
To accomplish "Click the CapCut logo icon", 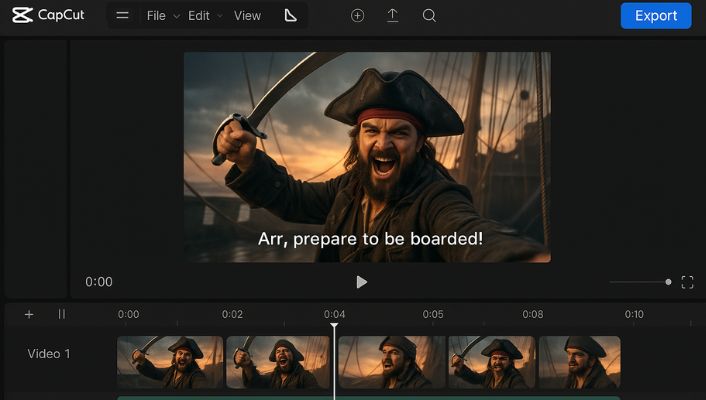I will pyautogui.click(x=22, y=15).
